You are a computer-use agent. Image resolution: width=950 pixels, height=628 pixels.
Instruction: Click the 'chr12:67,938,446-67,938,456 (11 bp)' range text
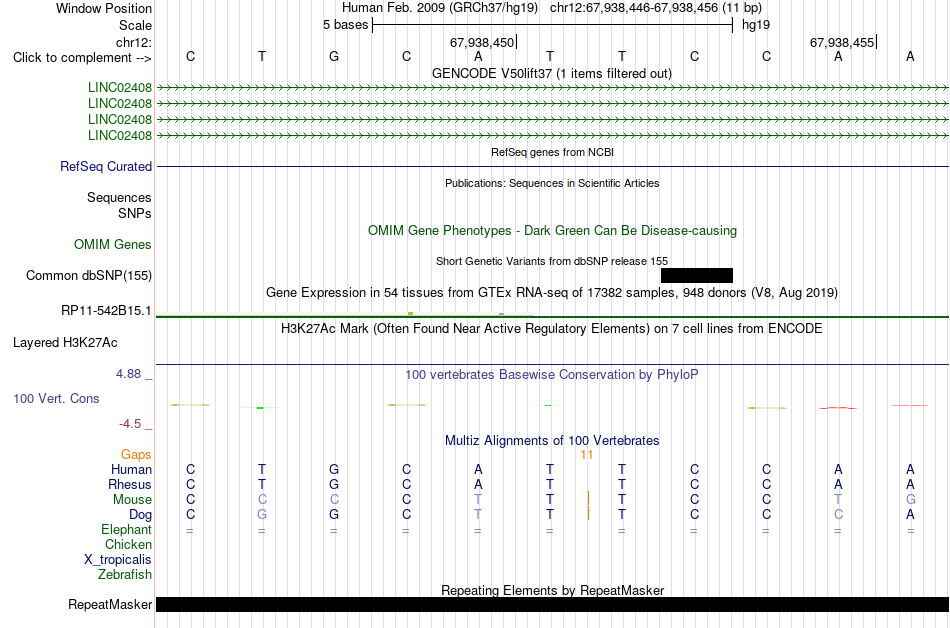pos(656,8)
